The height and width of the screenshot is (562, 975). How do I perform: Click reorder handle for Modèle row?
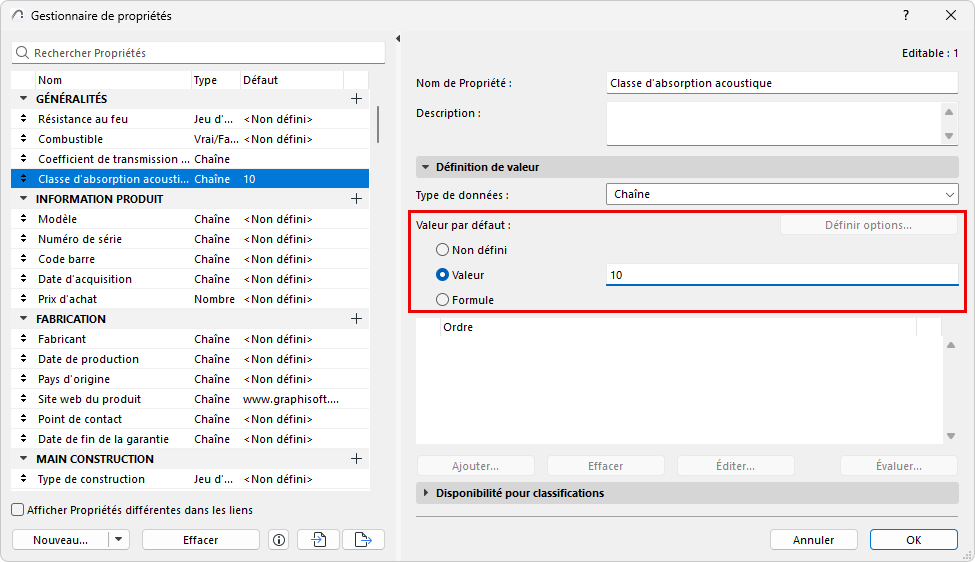tap(24, 218)
